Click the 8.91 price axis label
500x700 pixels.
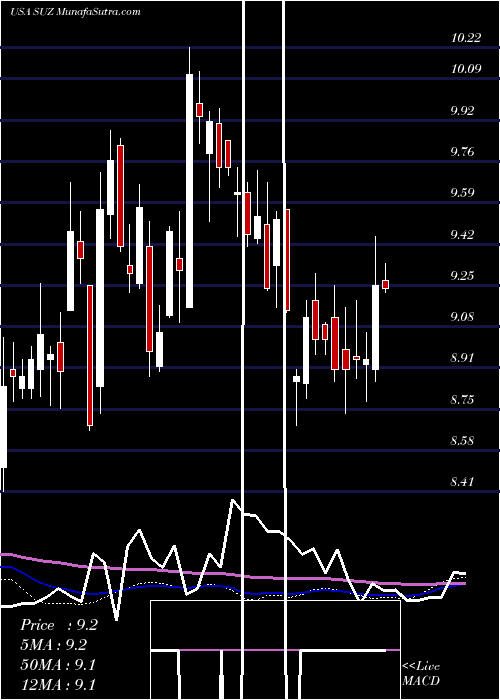click(x=462, y=358)
